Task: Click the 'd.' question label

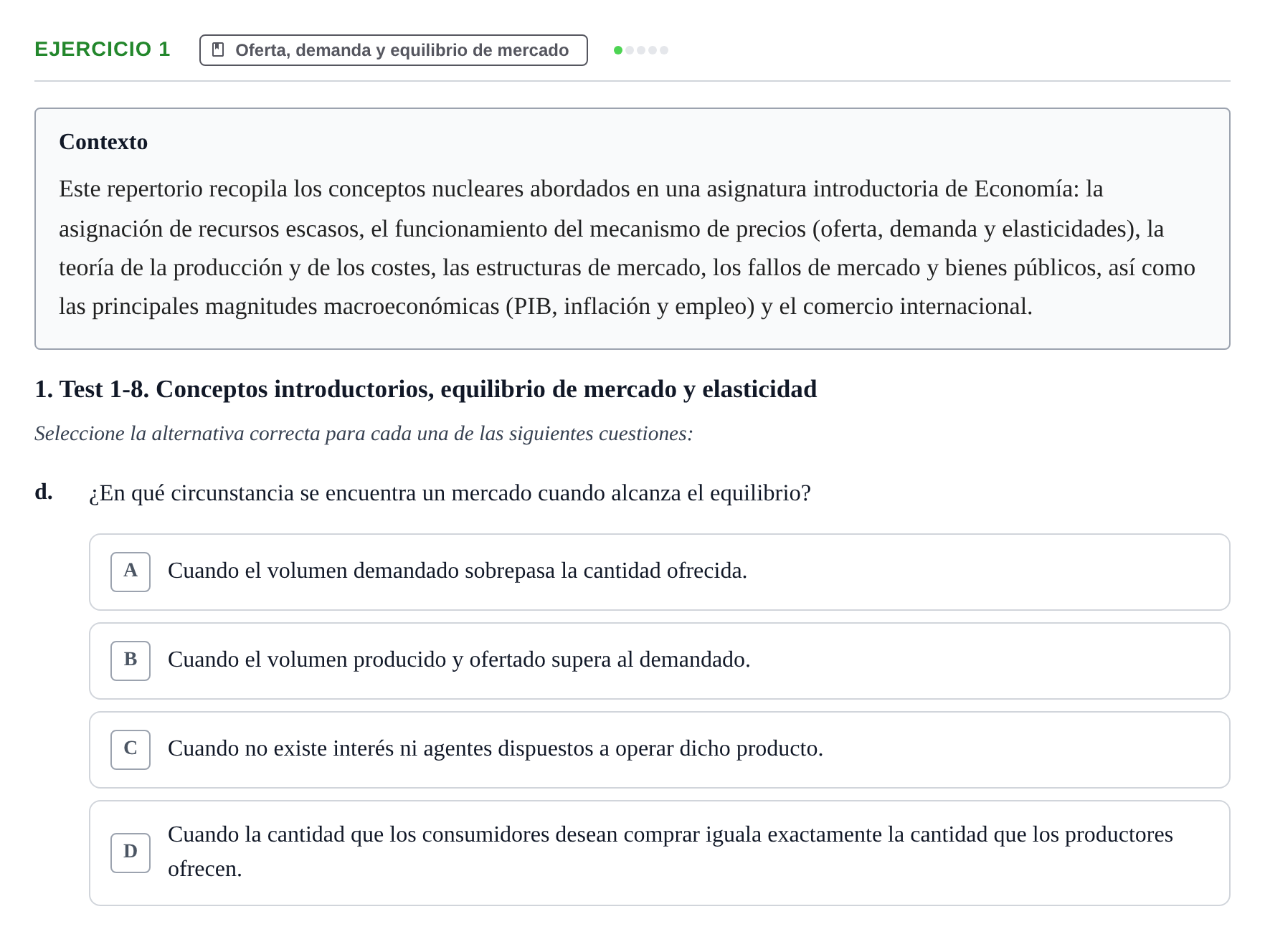Action: click(x=44, y=492)
